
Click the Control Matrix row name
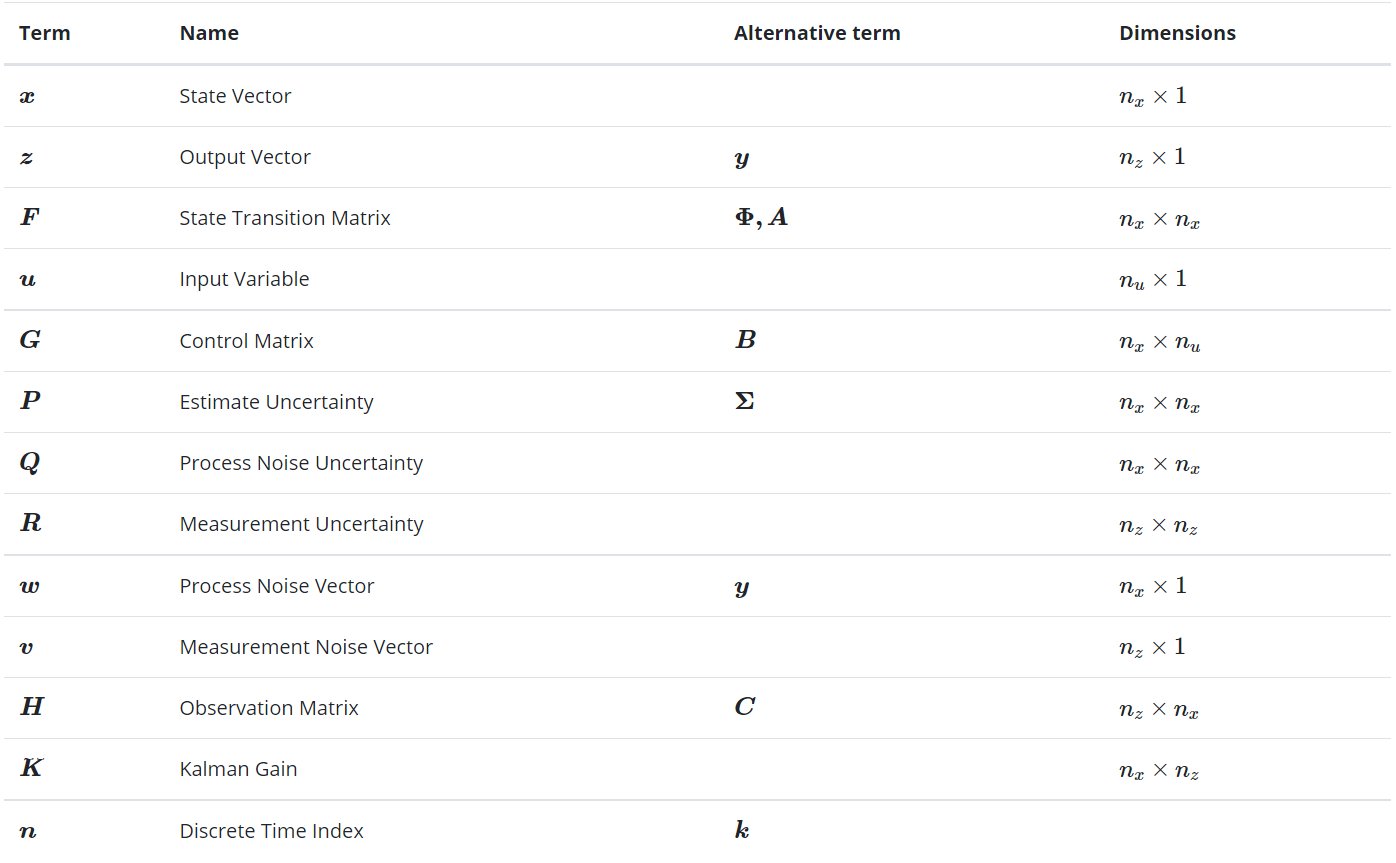coord(246,341)
